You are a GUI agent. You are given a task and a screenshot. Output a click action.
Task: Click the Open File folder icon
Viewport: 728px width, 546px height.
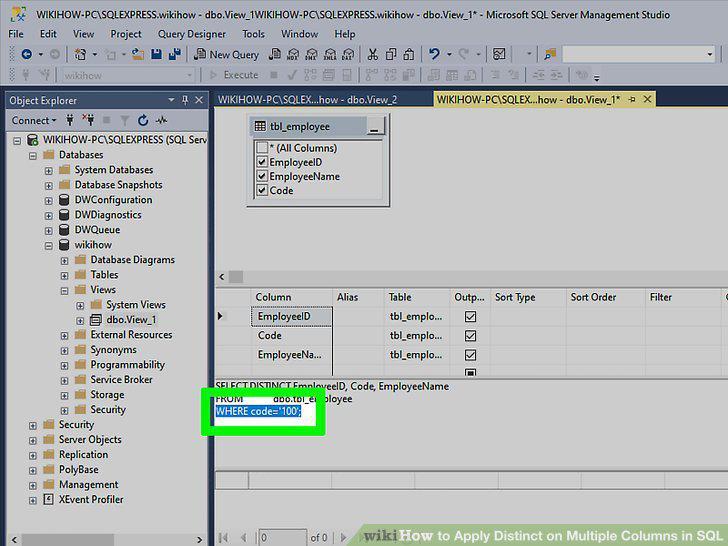(x=137, y=54)
